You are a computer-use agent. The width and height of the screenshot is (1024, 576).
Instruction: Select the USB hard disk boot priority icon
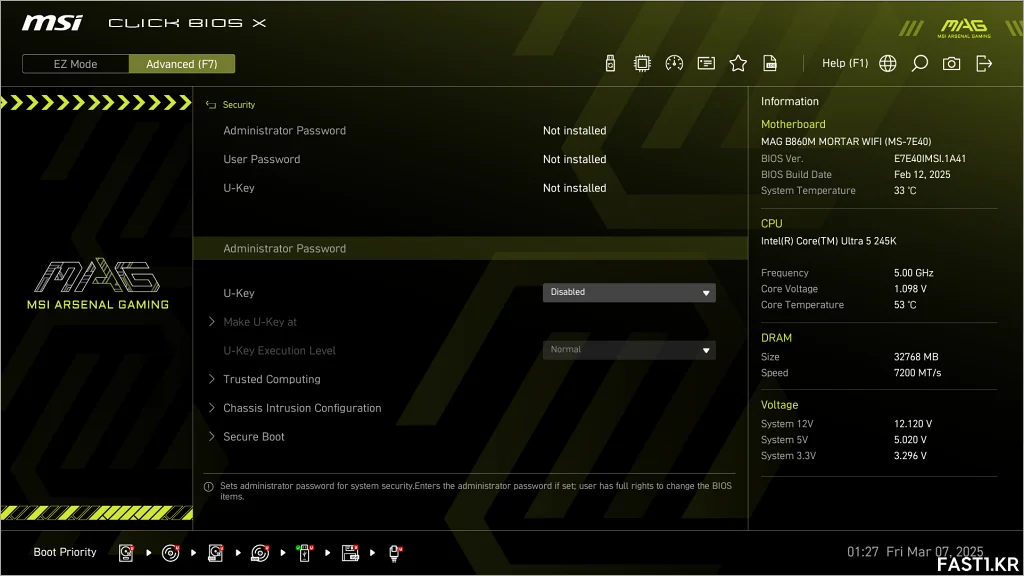click(x=216, y=553)
